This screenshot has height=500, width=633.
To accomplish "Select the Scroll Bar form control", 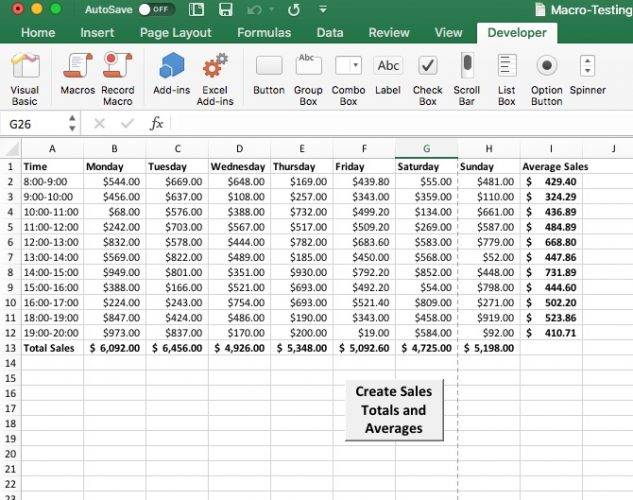I will click(x=467, y=78).
